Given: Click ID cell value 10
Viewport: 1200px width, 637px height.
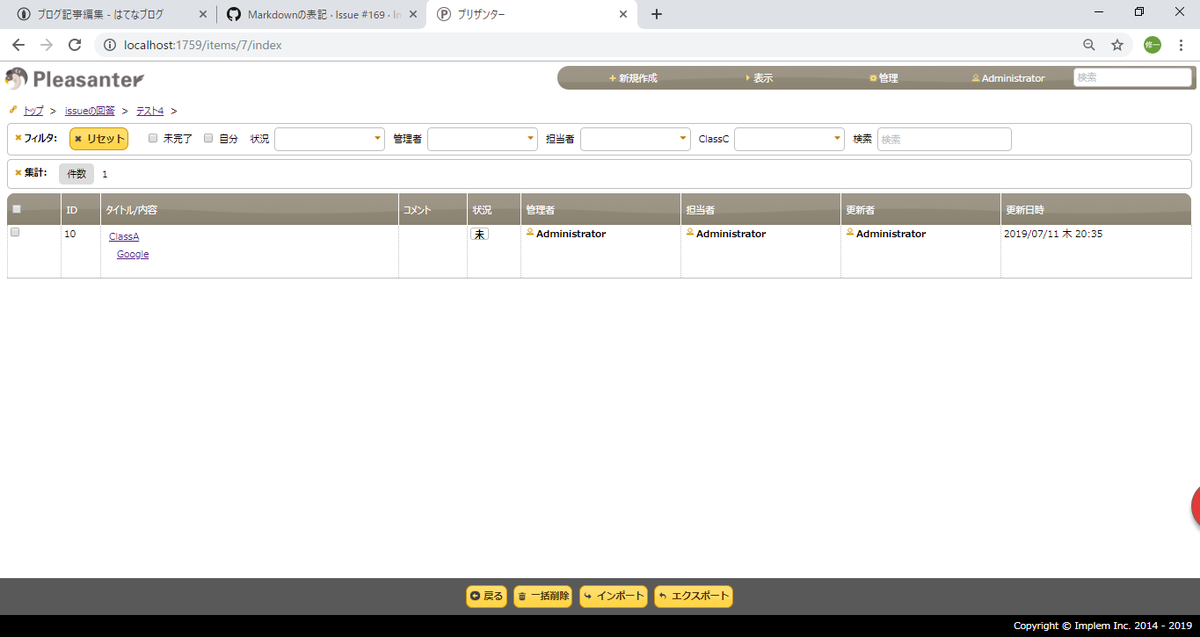Looking at the screenshot, I should [x=70, y=234].
